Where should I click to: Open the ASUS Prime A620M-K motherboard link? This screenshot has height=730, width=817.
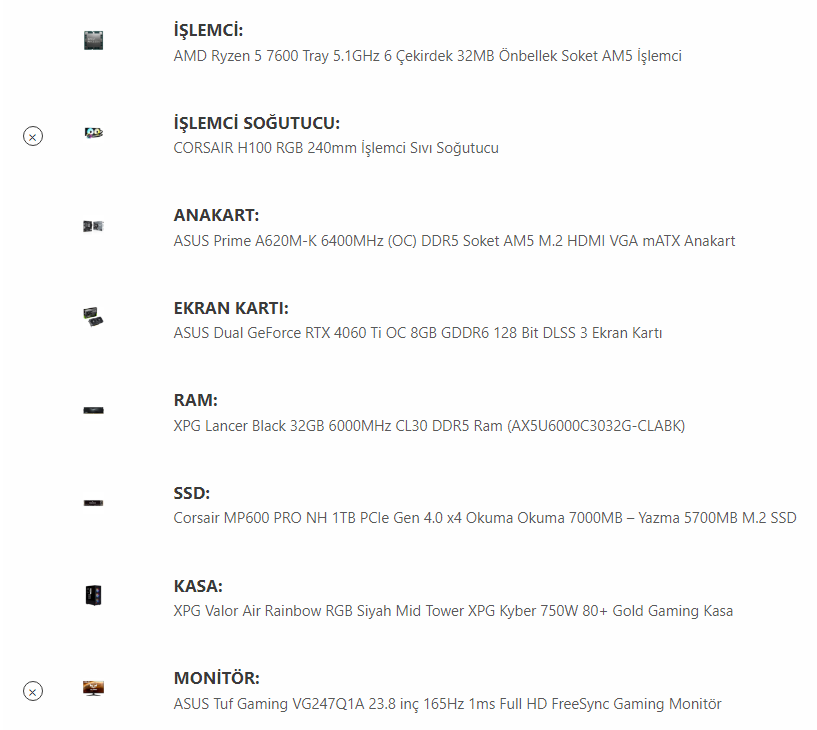click(454, 241)
